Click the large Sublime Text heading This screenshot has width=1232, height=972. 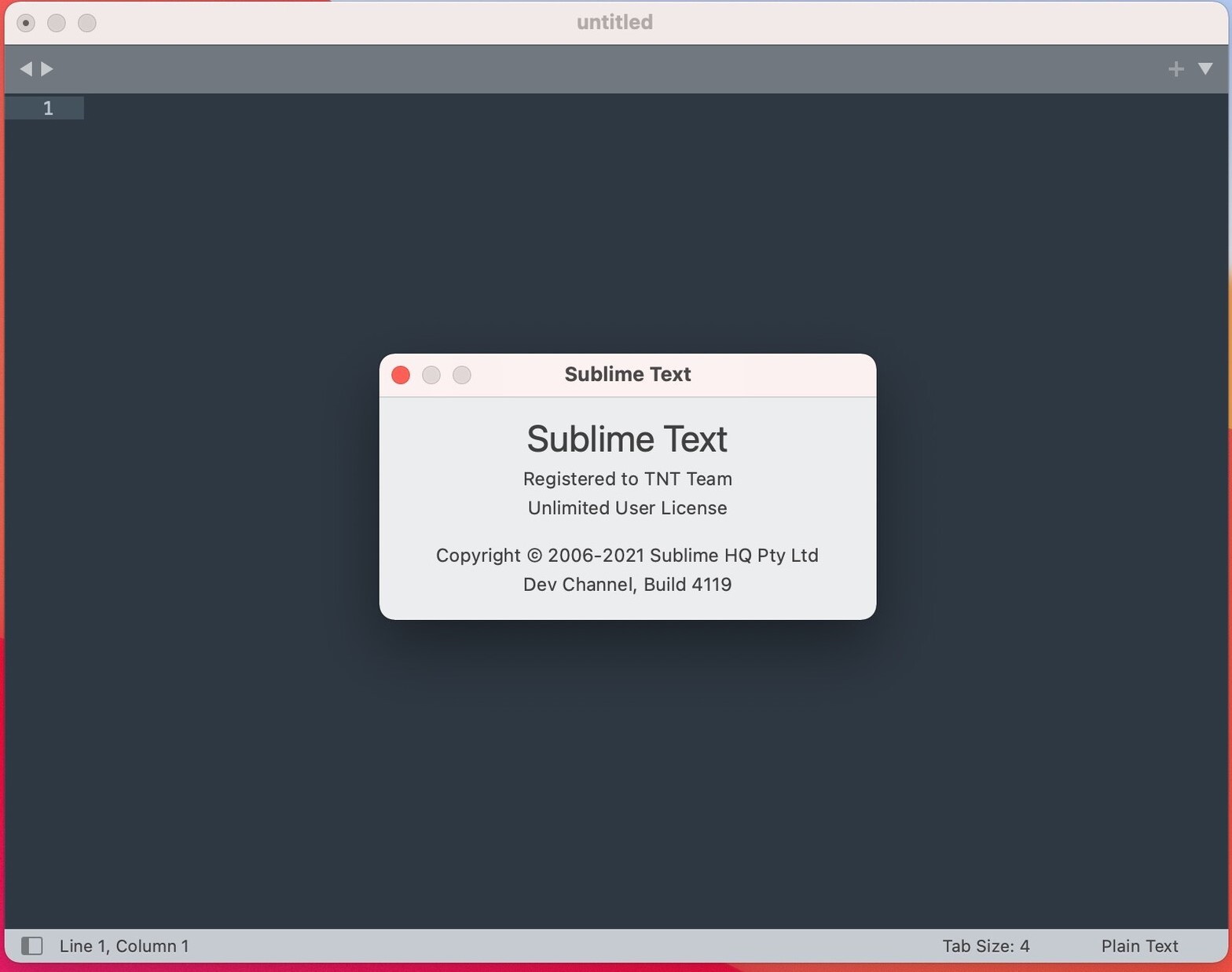pos(627,438)
